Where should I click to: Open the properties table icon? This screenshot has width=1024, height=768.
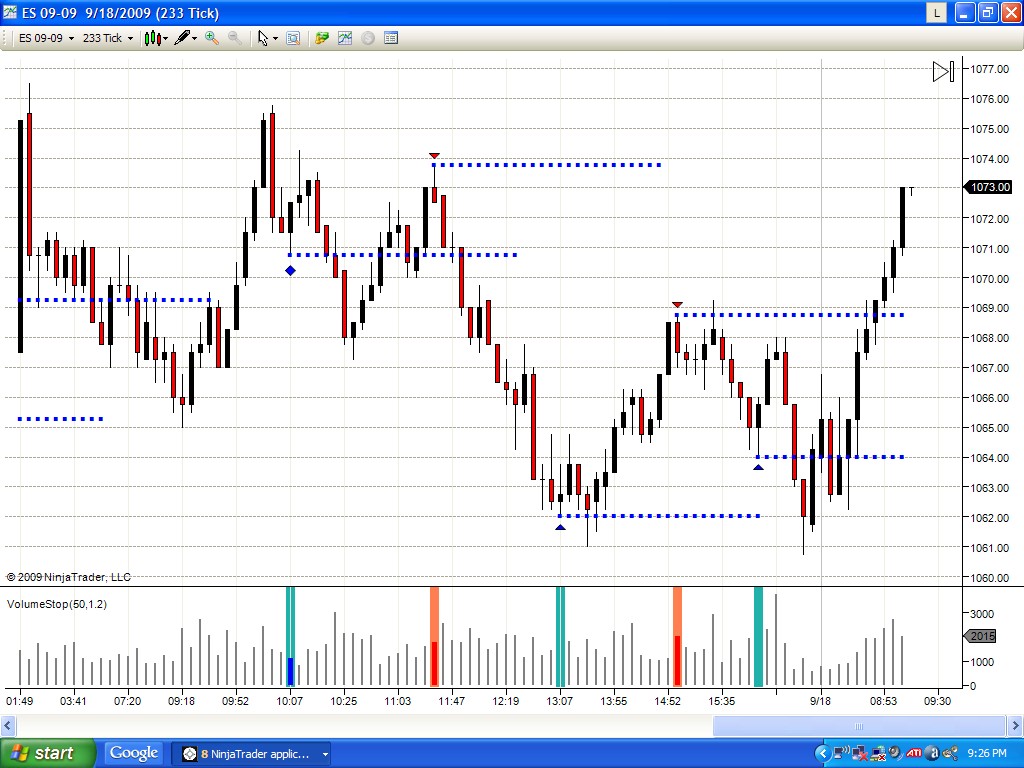pos(391,38)
